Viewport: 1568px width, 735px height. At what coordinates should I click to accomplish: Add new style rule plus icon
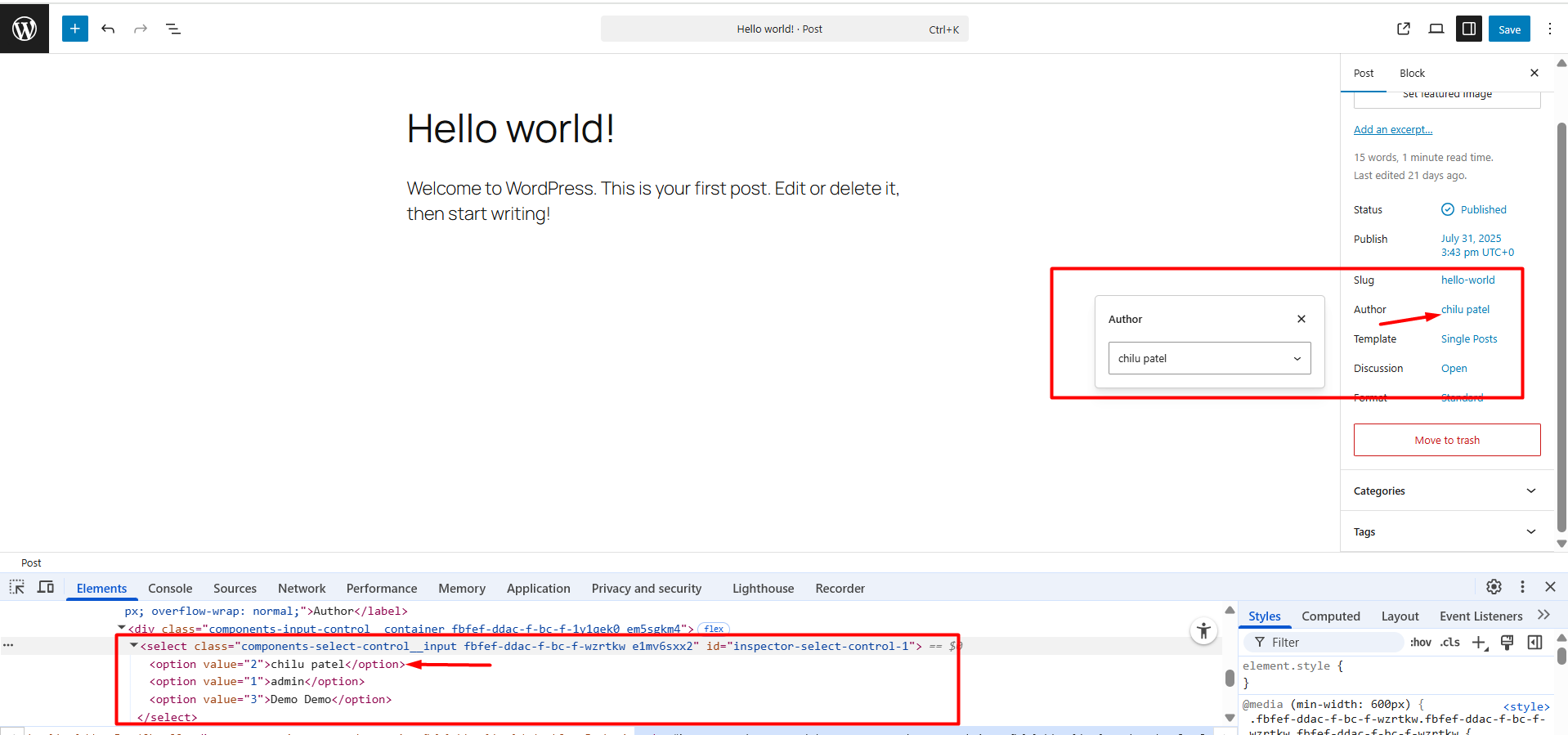1480,643
